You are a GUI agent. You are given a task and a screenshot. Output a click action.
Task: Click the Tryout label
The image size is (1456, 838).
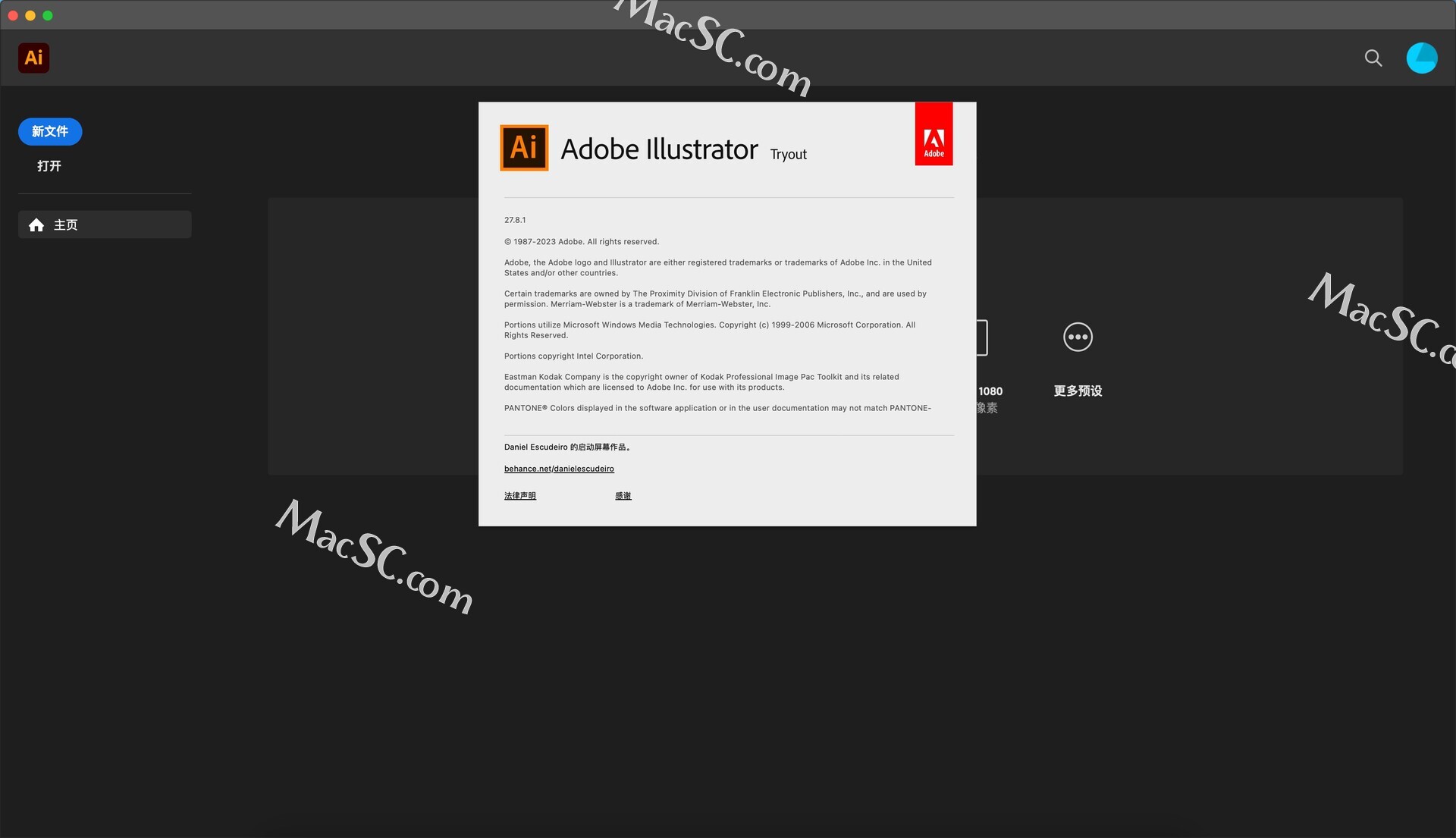(x=789, y=155)
